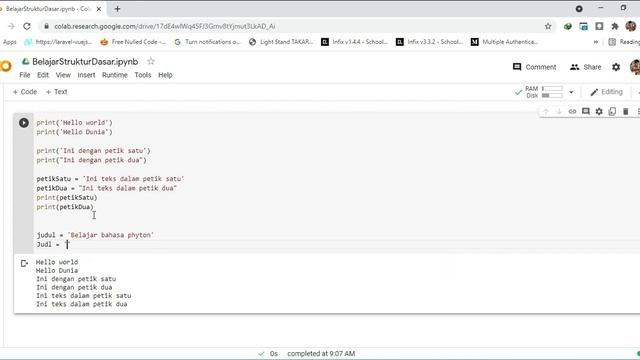Screen dimensions: 640x360
Task: Copy link to cell icon
Action: [572, 111]
